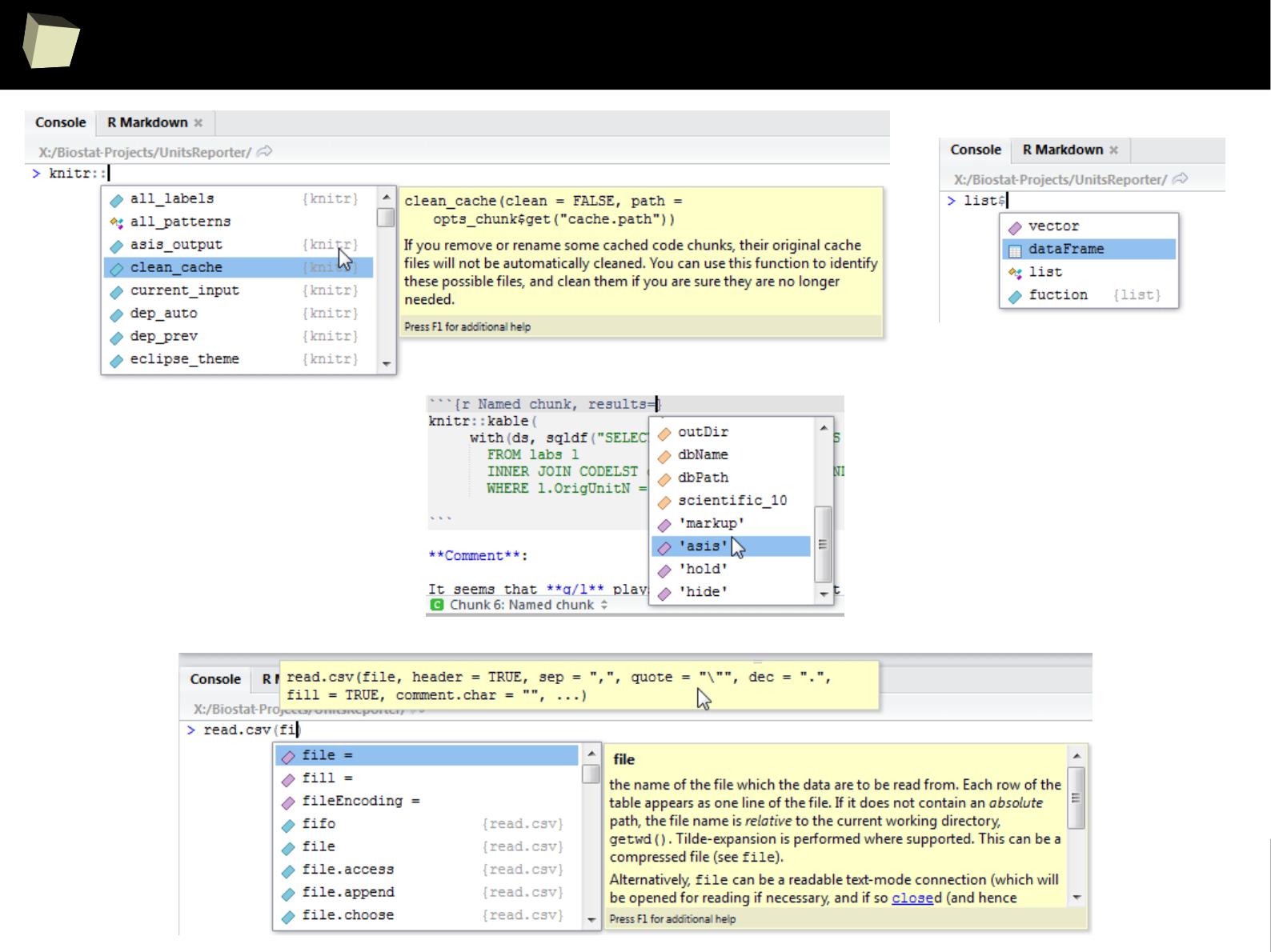Select 'markup' results option

[x=732, y=524]
